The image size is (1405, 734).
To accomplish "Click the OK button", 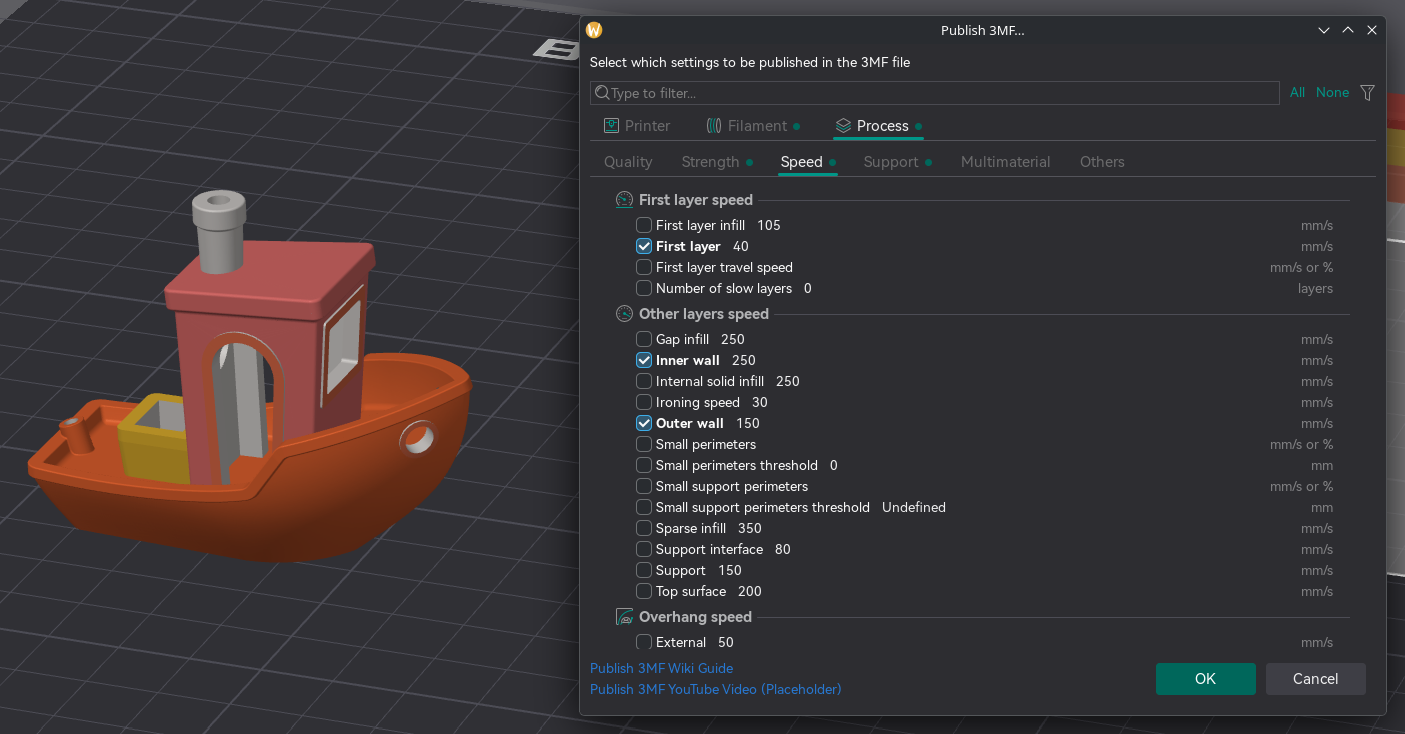I will pos(1205,679).
